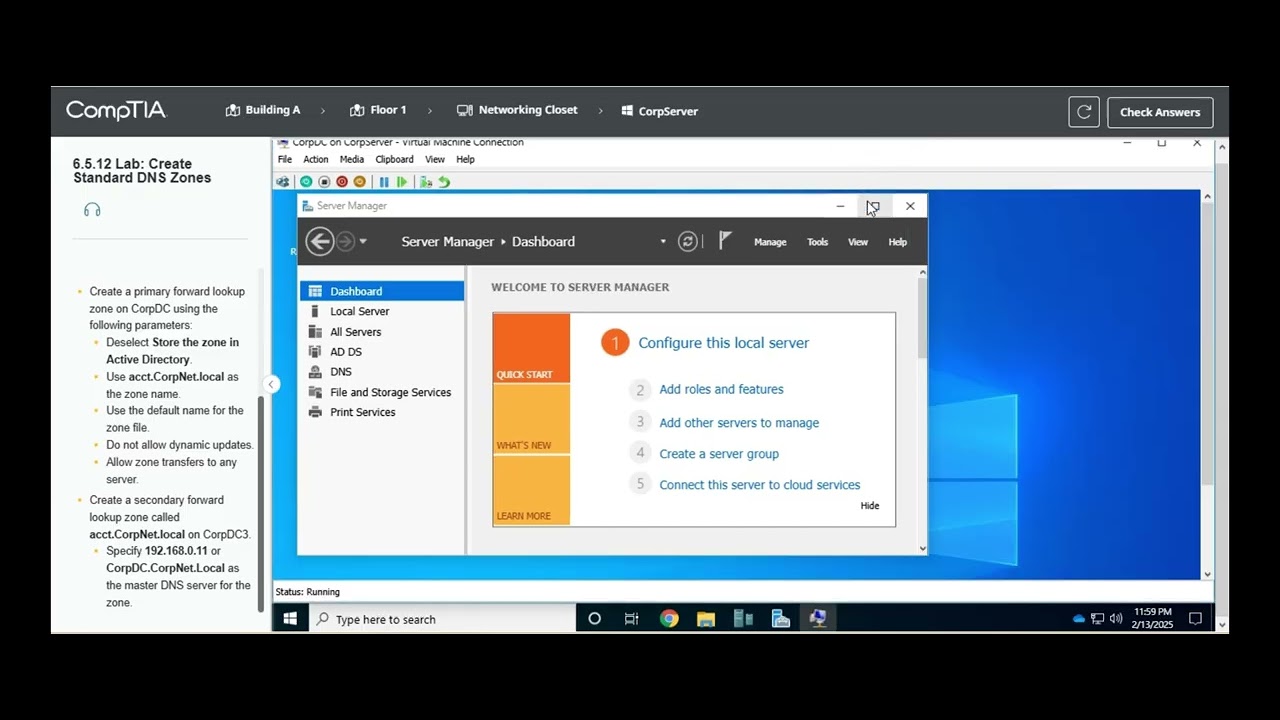Click the CorpServer breadcrumb
The height and width of the screenshot is (720, 1280).
[659, 111]
